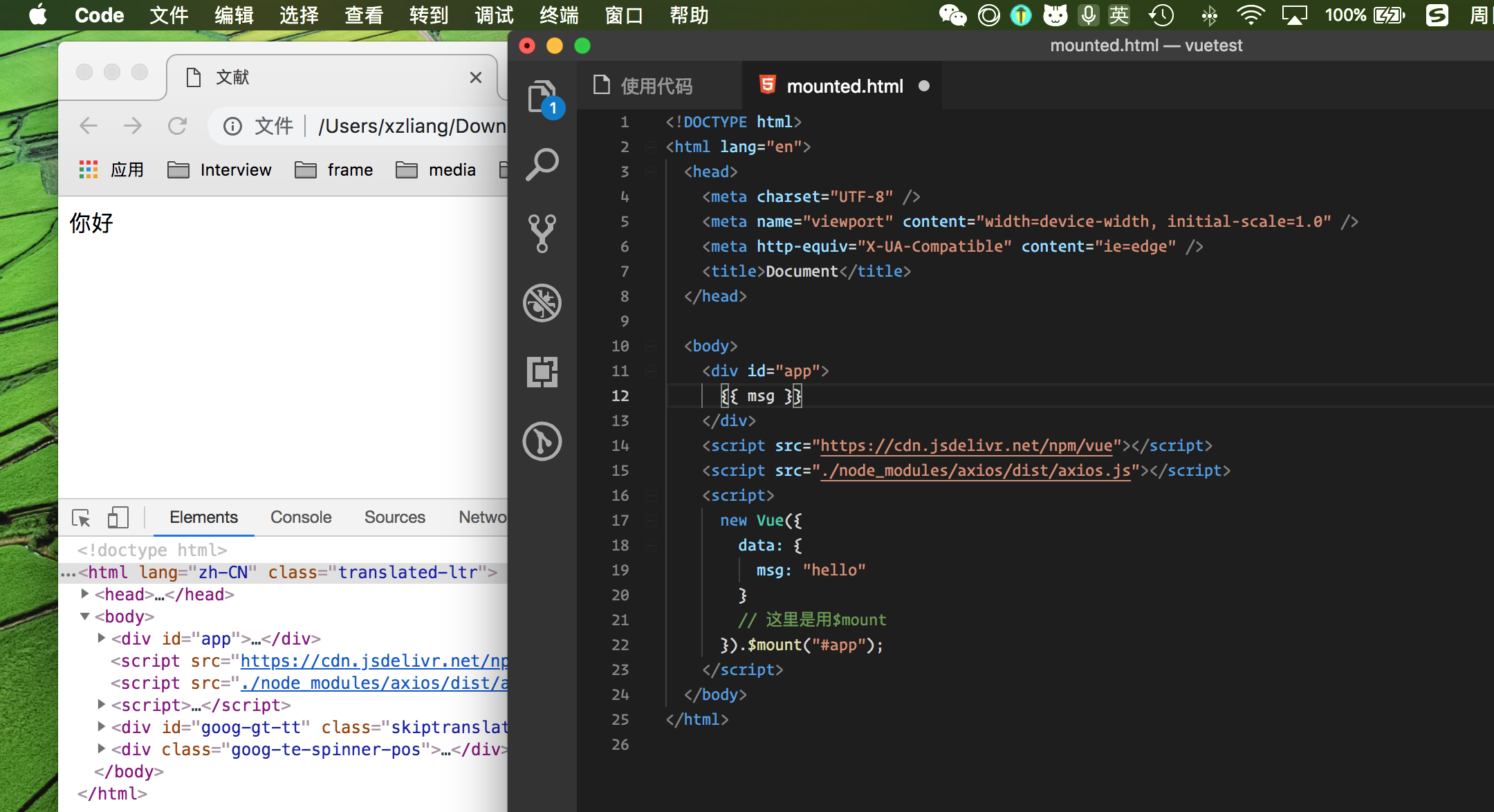Click the DevTools inspect element picker
1494x812 pixels.
(x=81, y=517)
